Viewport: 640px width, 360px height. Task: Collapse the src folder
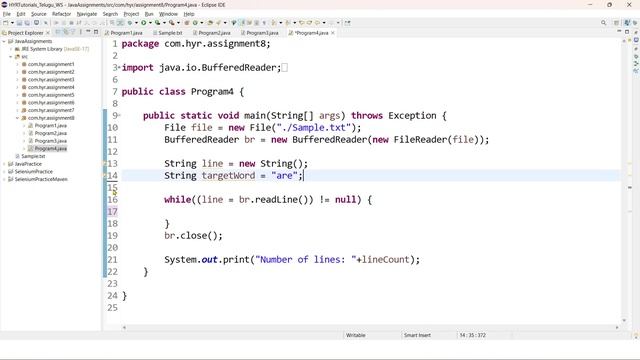(11, 57)
